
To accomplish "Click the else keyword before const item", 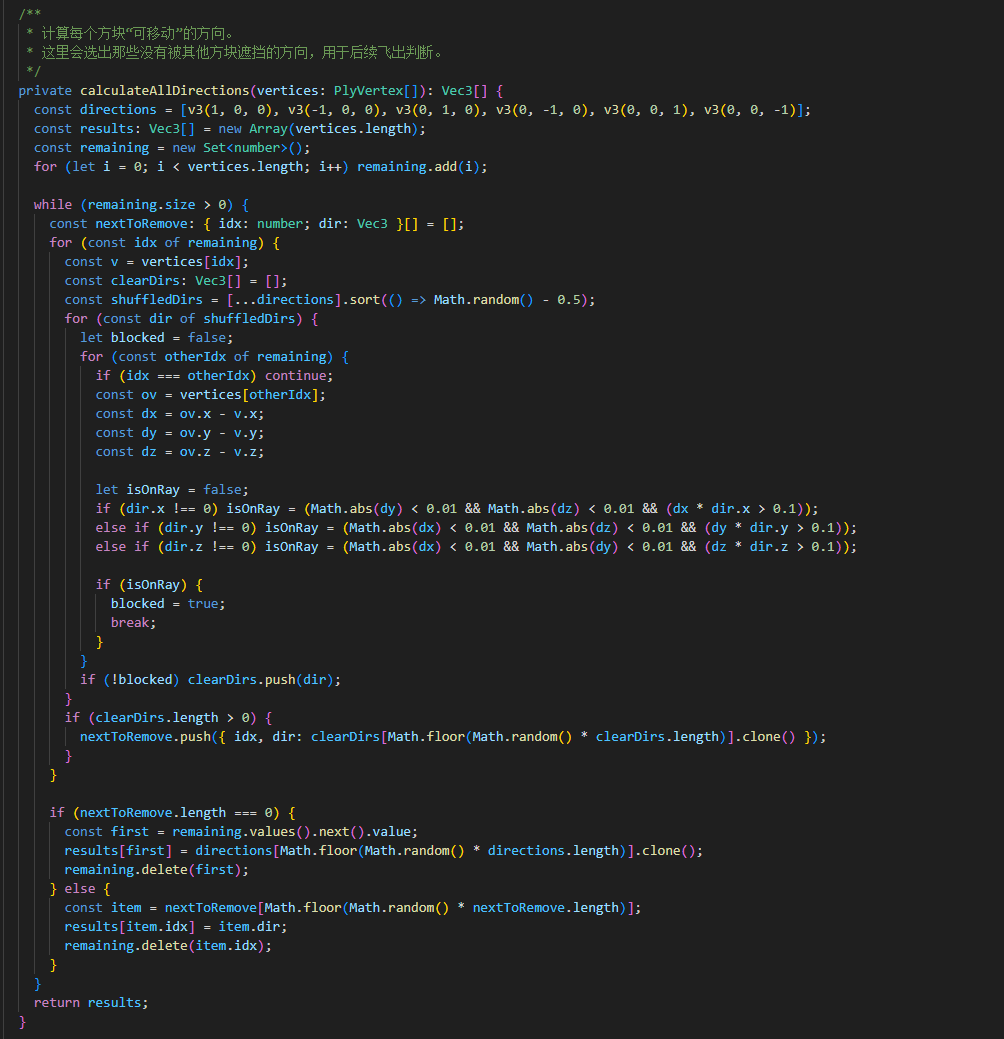I will click(x=80, y=889).
